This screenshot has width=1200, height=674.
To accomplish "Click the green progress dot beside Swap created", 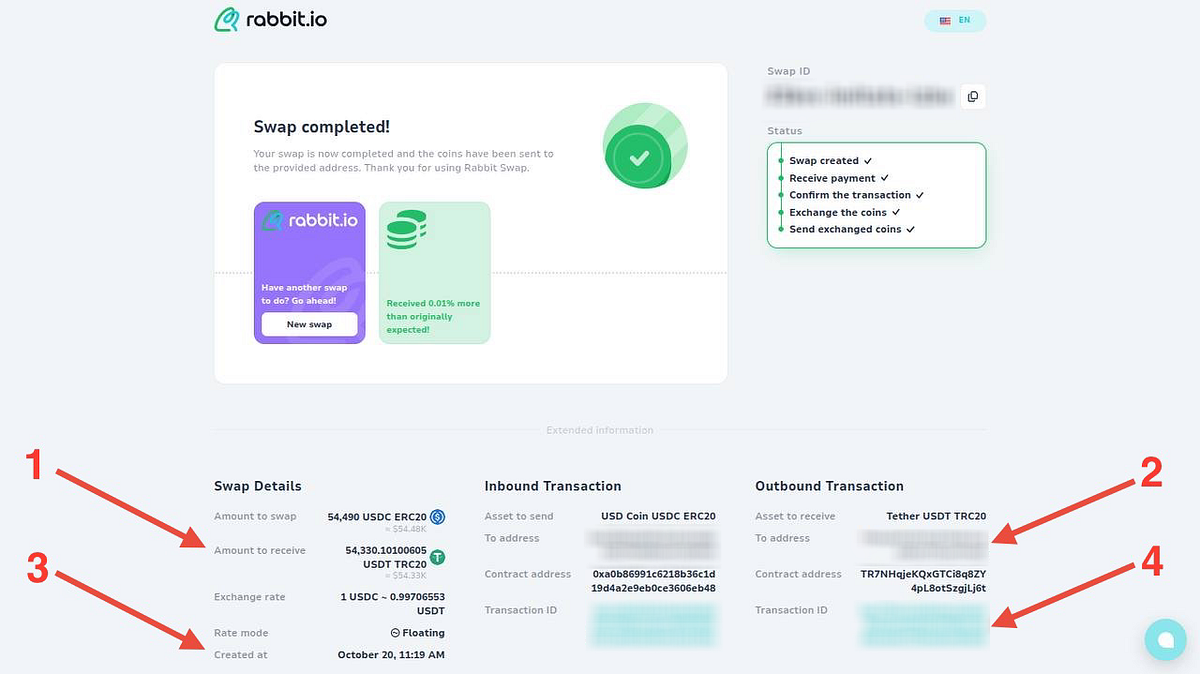I will click(779, 160).
